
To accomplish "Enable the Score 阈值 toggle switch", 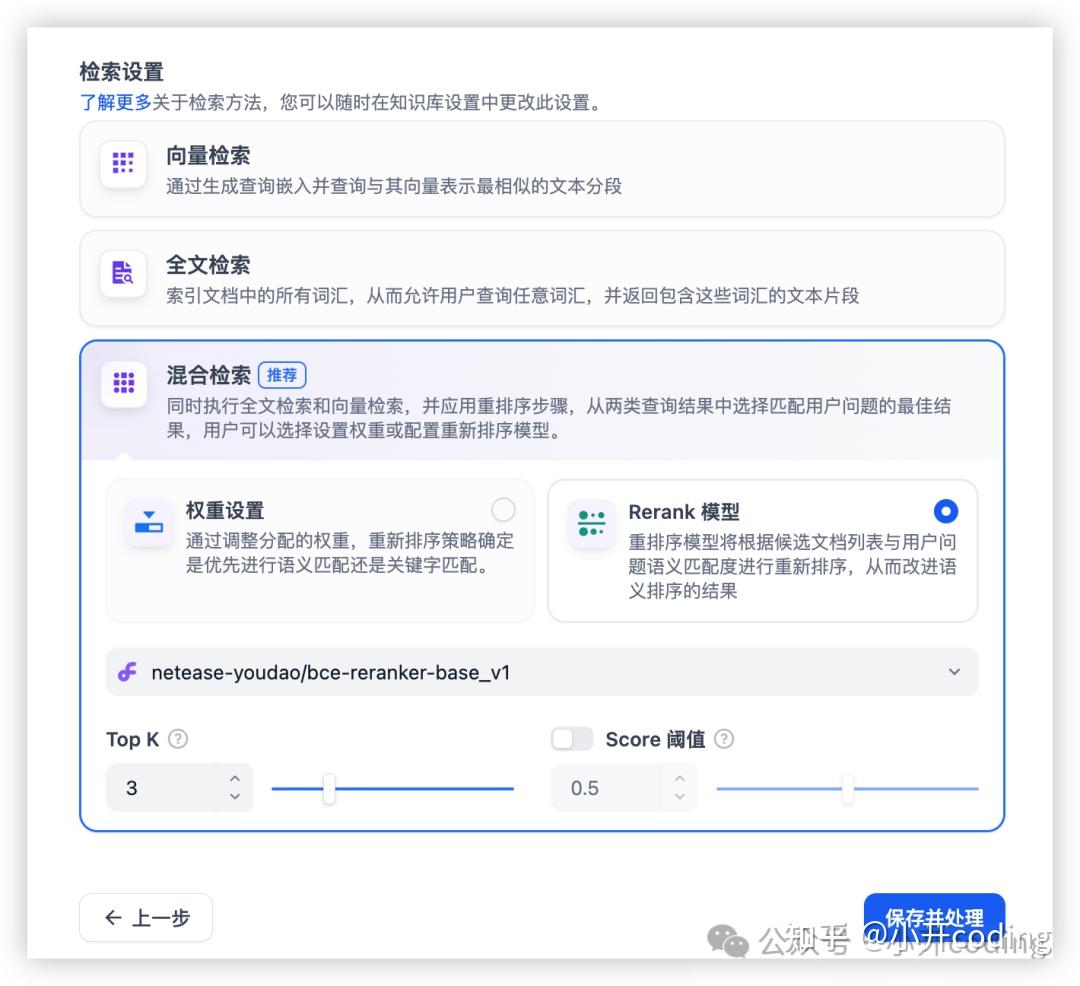I will point(572,739).
